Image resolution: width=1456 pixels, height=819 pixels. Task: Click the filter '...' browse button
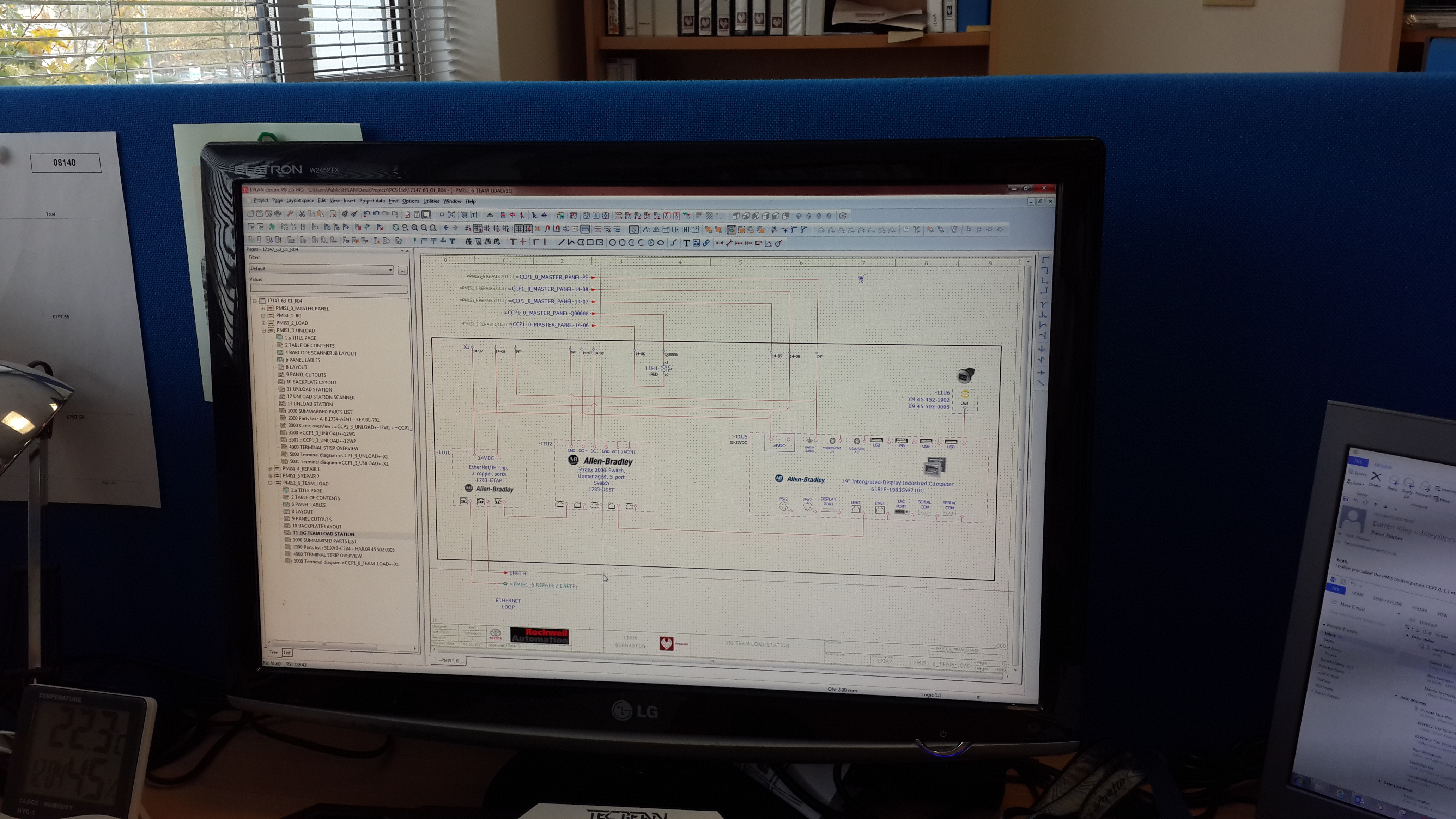(402, 270)
